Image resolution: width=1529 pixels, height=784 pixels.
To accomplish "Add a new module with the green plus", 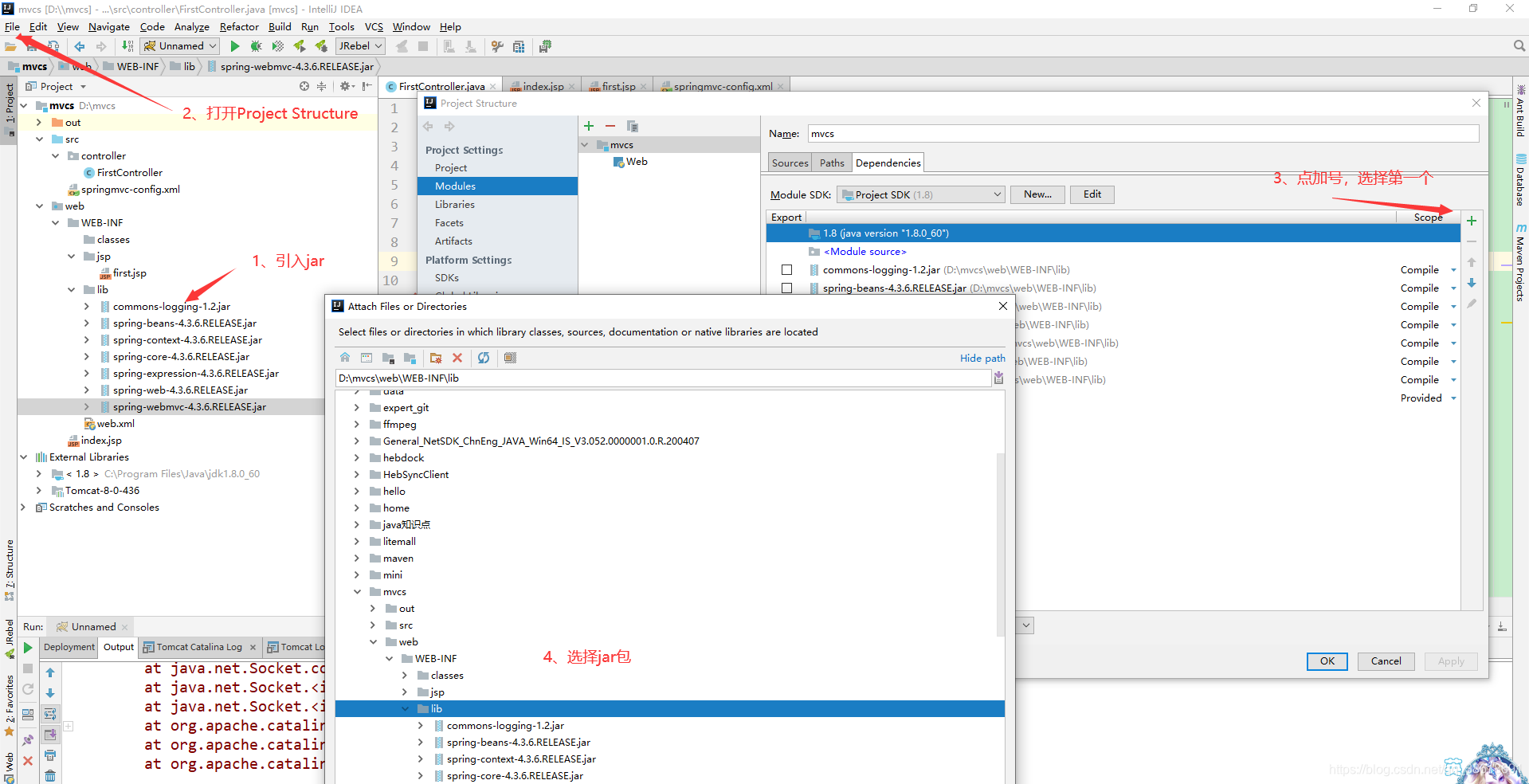I will click(589, 126).
